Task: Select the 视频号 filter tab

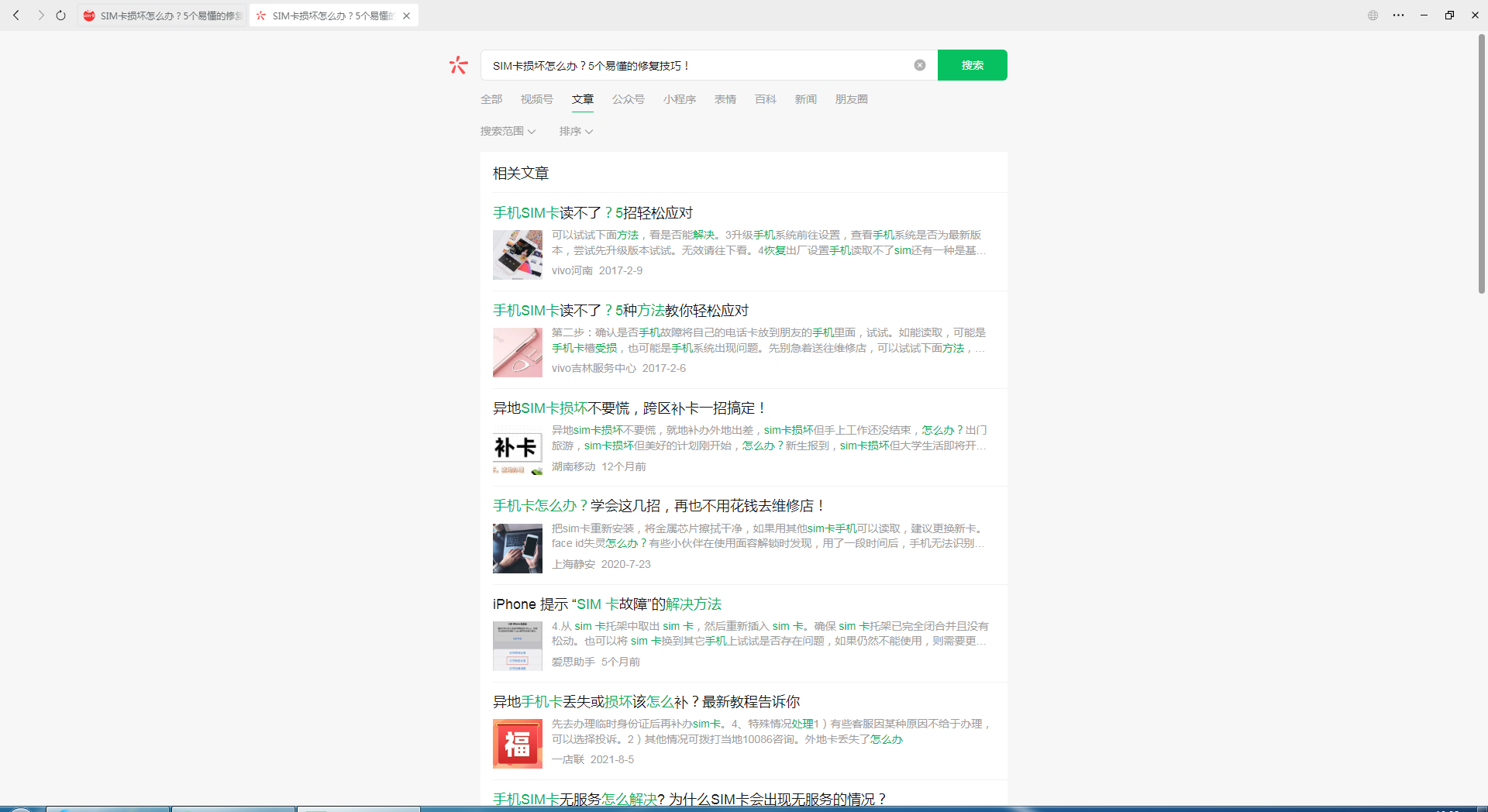Action: pyautogui.click(x=537, y=99)
